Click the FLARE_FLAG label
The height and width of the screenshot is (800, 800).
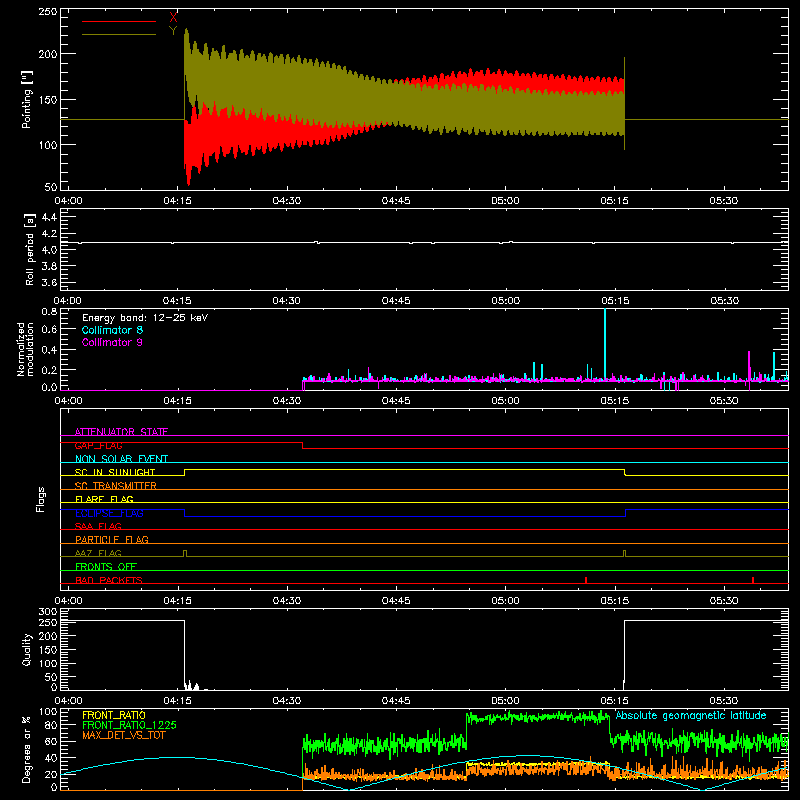tap(104, 499)
